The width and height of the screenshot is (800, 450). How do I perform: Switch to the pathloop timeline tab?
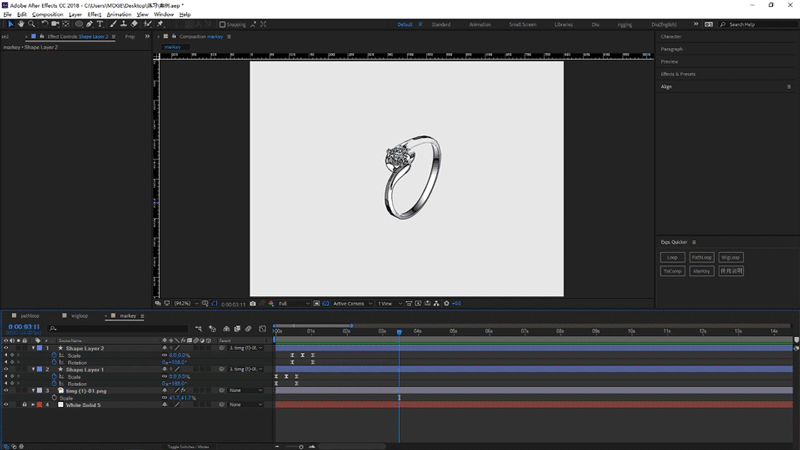30,316
